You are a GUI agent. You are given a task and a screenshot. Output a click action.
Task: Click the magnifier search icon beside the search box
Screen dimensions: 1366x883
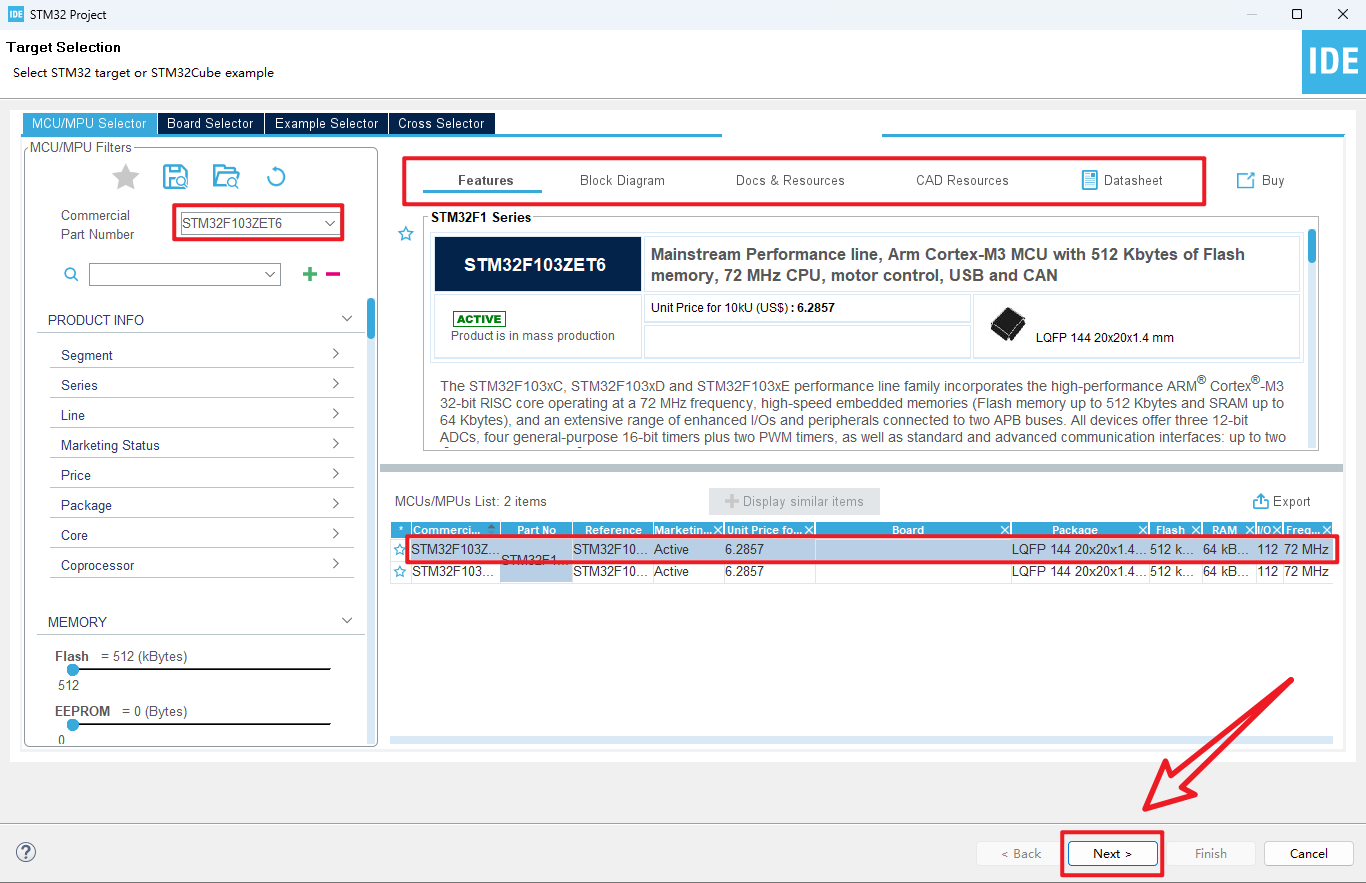point(71,274)
